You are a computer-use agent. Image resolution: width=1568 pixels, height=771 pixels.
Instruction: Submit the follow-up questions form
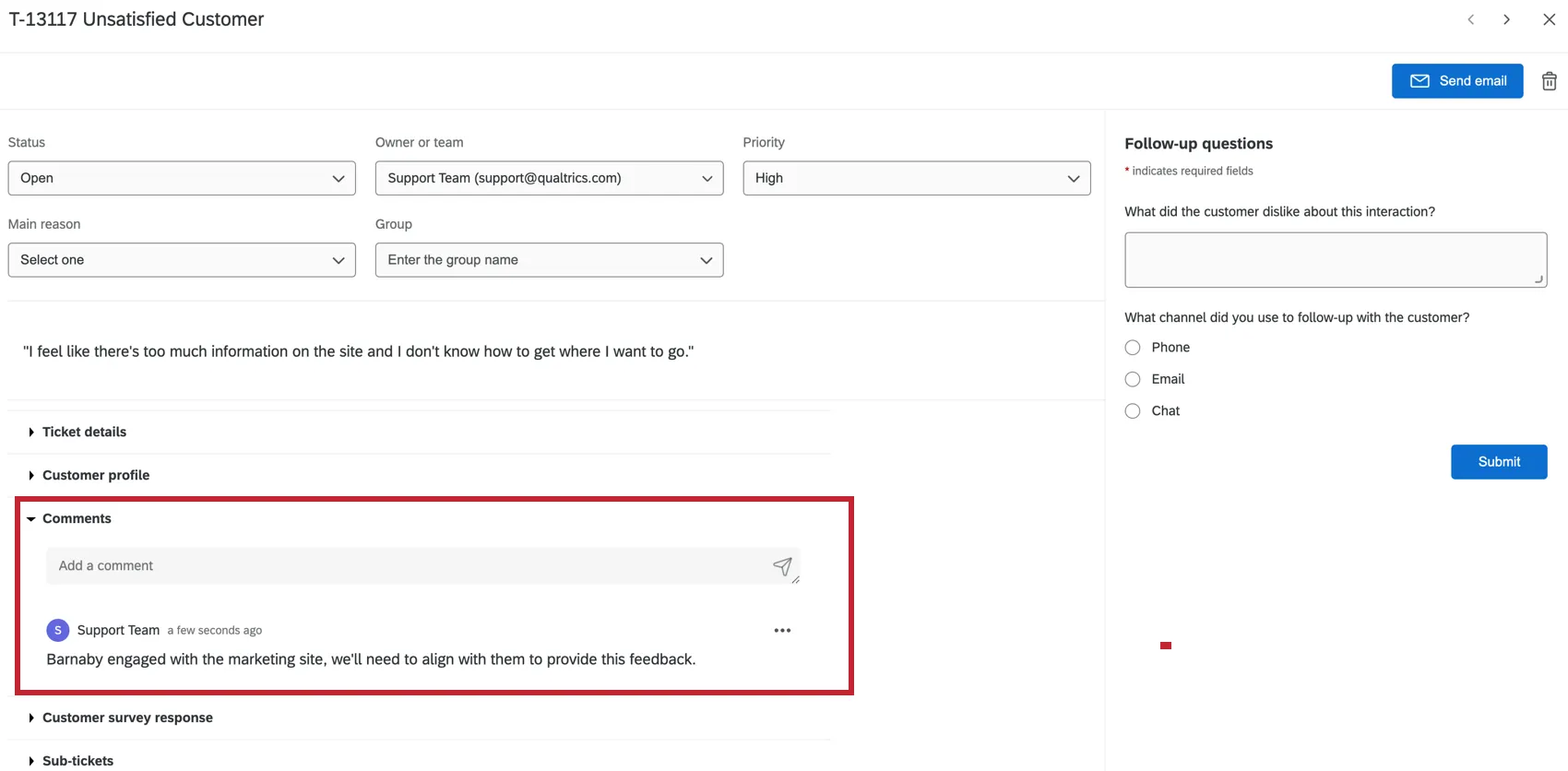(x=1499, y=462)
